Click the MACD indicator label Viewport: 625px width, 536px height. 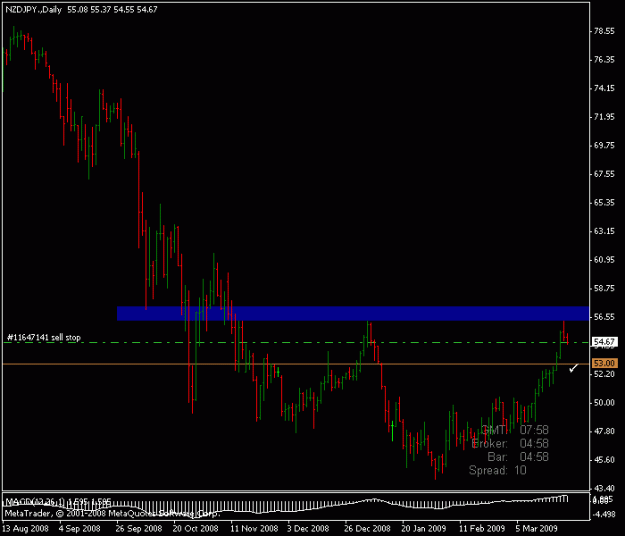(x=58, y=501)
